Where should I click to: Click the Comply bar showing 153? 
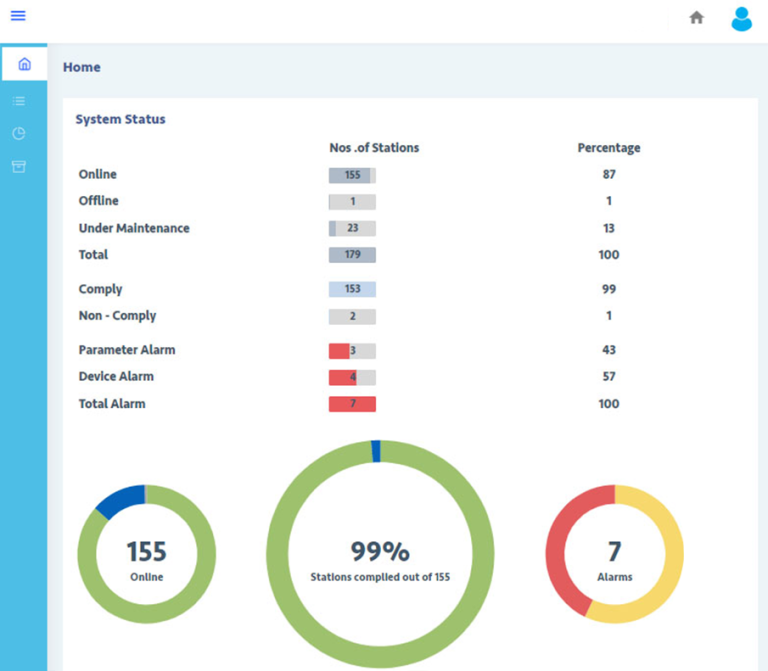(x=352, y=289)
